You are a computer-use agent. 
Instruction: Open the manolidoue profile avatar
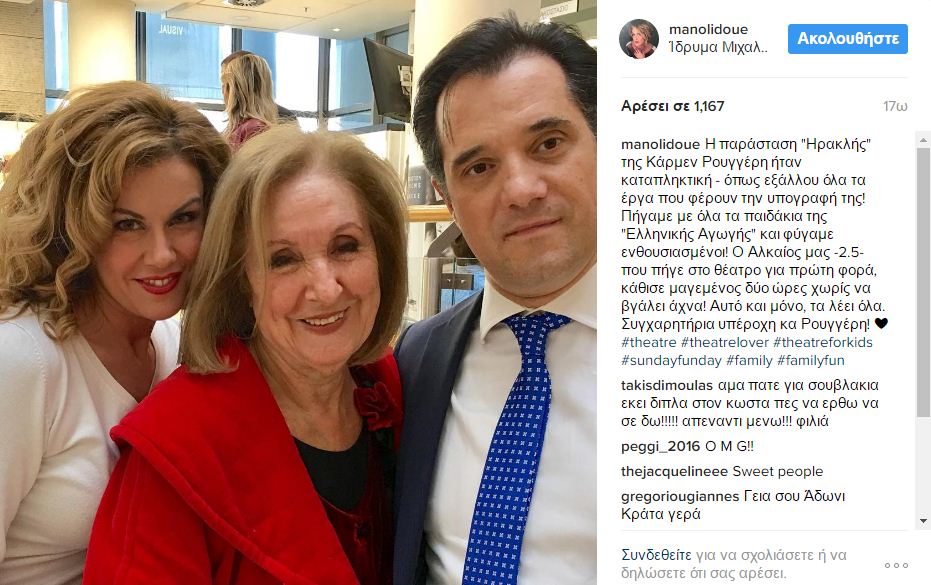[x=639, y=39]
